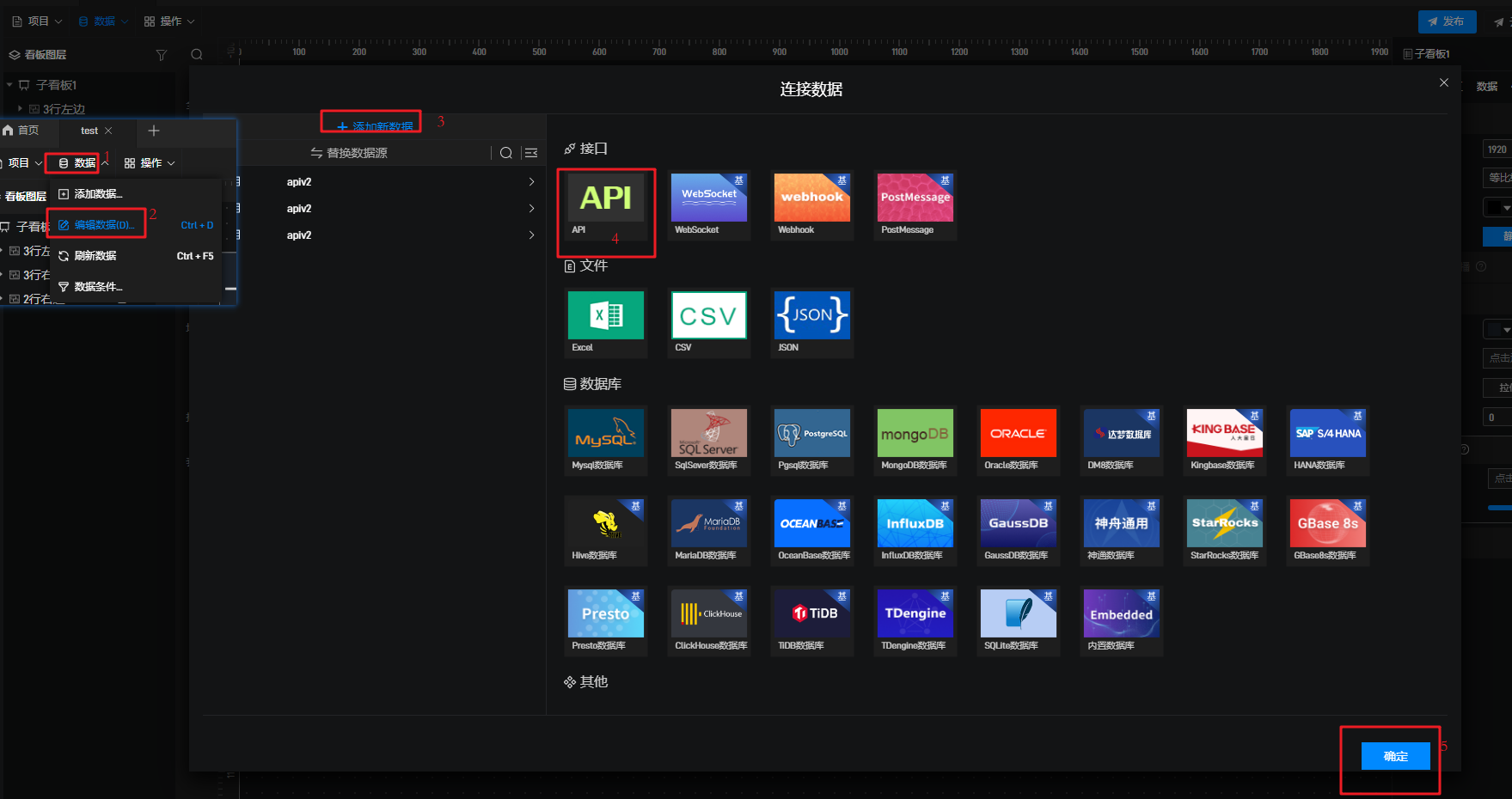Choose the PostMessage connector tile
The height and width of the screenshot is (799, 1512).
915,205
